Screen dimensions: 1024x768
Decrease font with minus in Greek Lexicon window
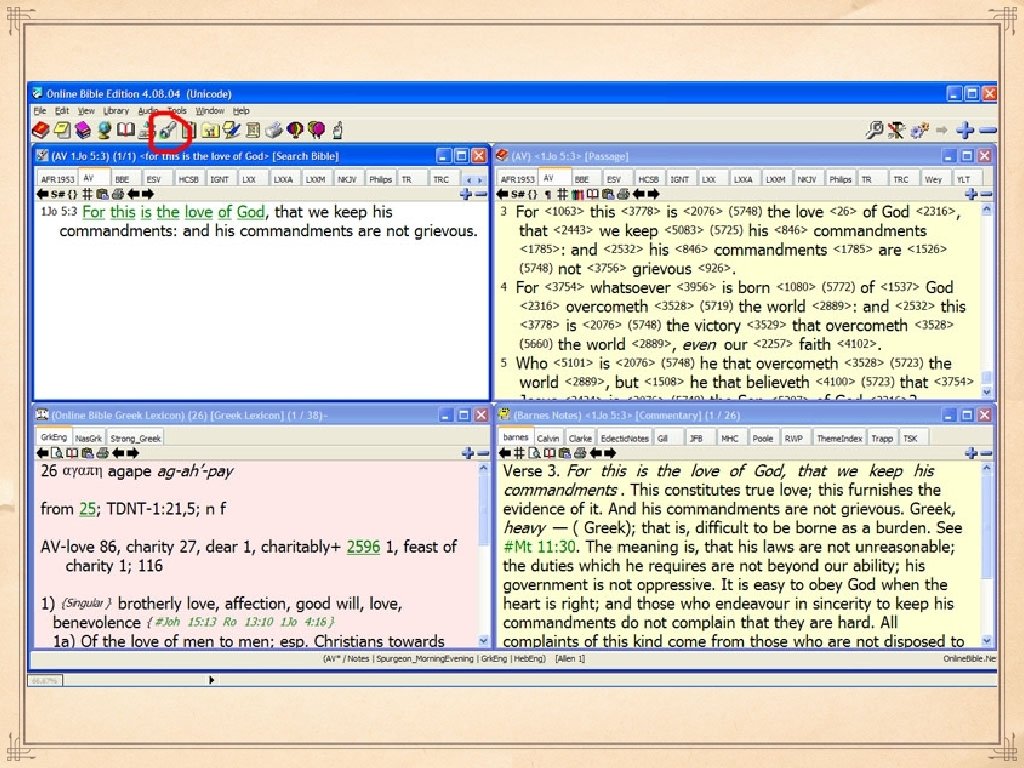[x=483, y=453]
